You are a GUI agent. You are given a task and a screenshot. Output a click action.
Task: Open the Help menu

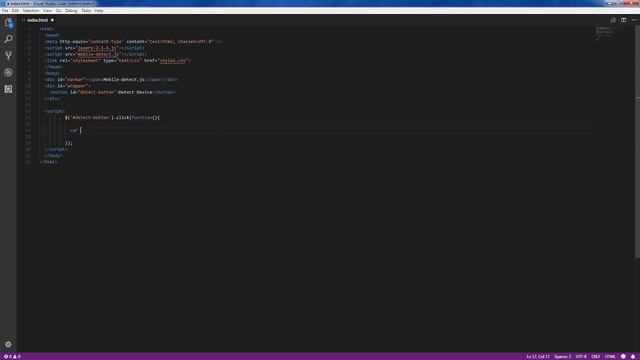point(99,11)
